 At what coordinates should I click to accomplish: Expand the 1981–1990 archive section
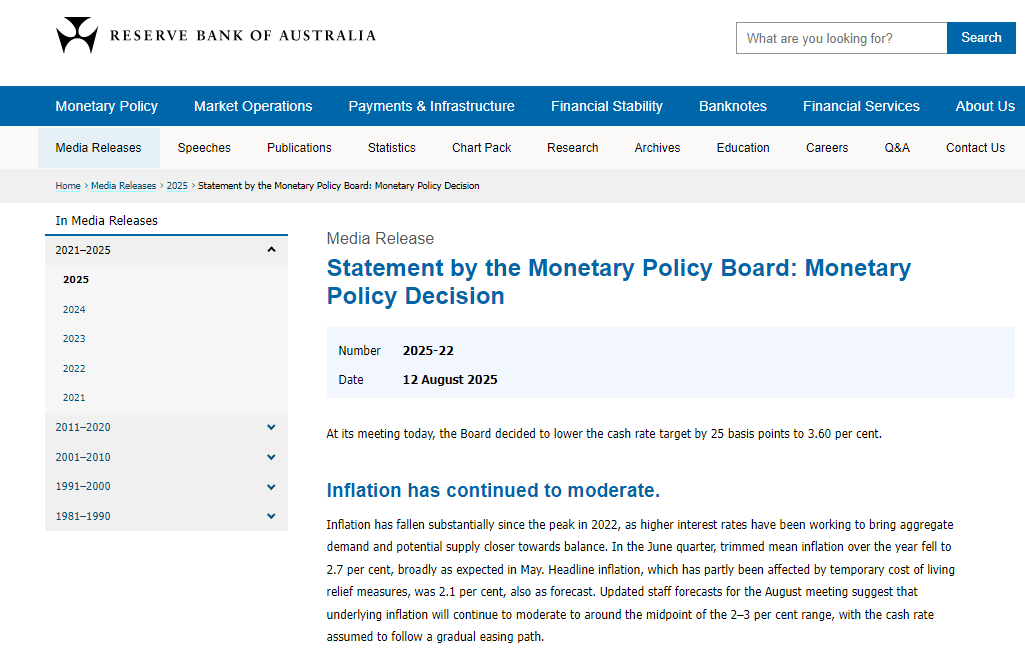click(167, 516)
